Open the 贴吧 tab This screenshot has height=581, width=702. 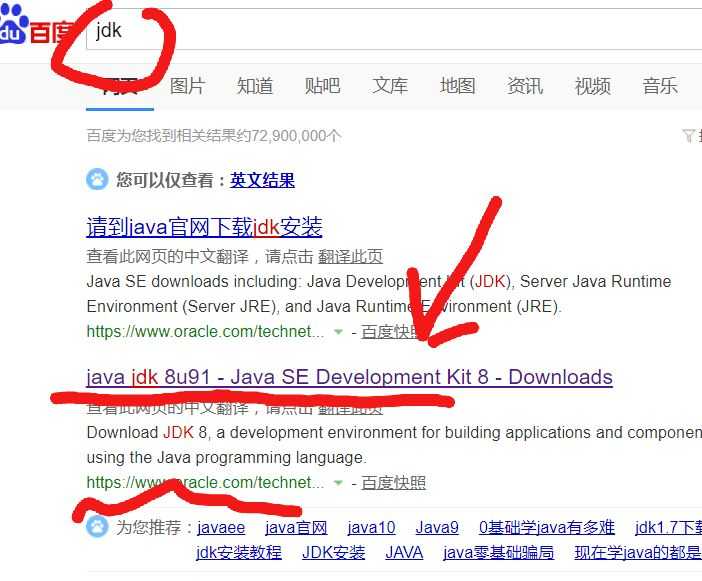tap(322, 85)
